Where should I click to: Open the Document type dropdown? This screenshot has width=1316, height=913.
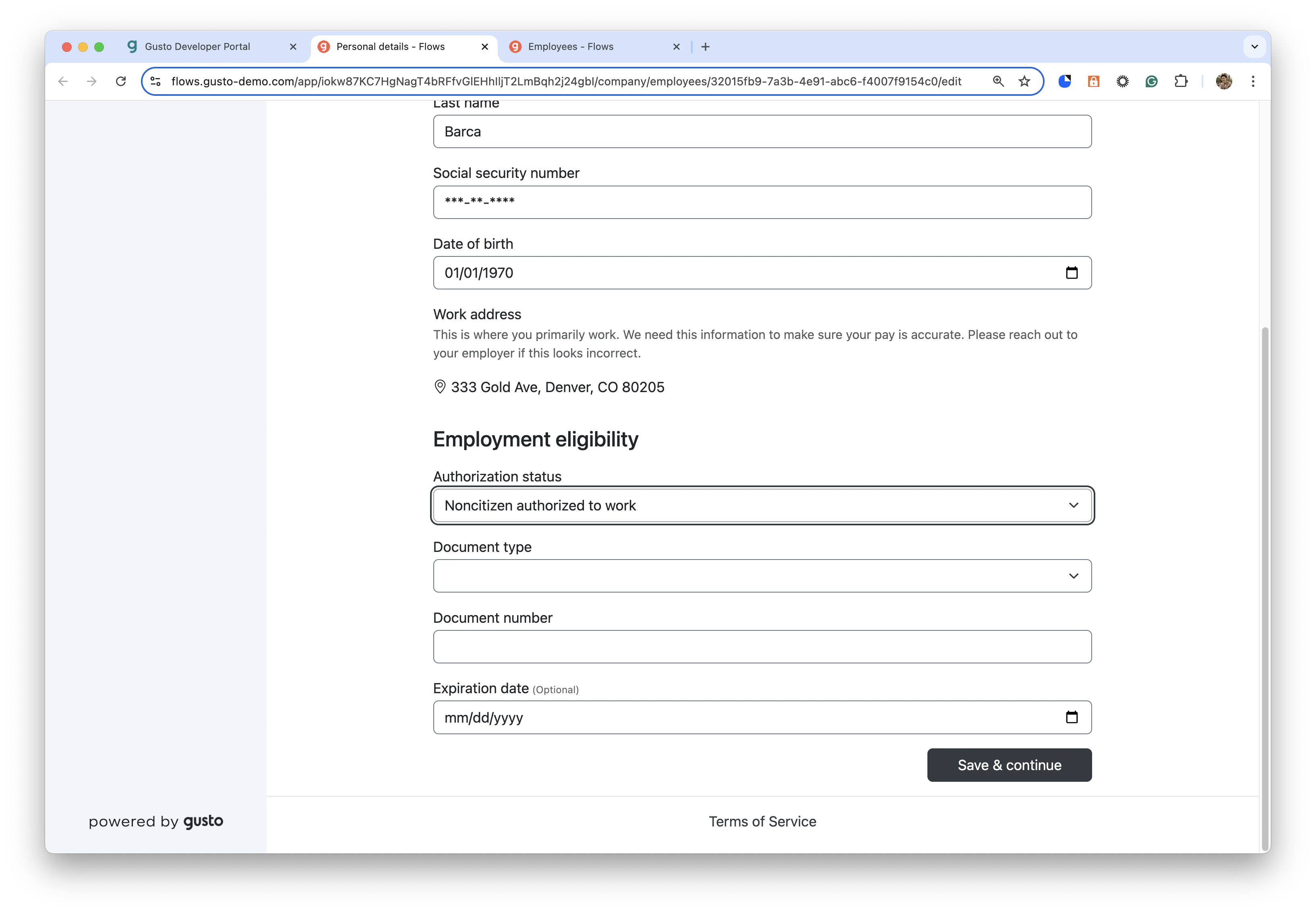click(762, 576)
